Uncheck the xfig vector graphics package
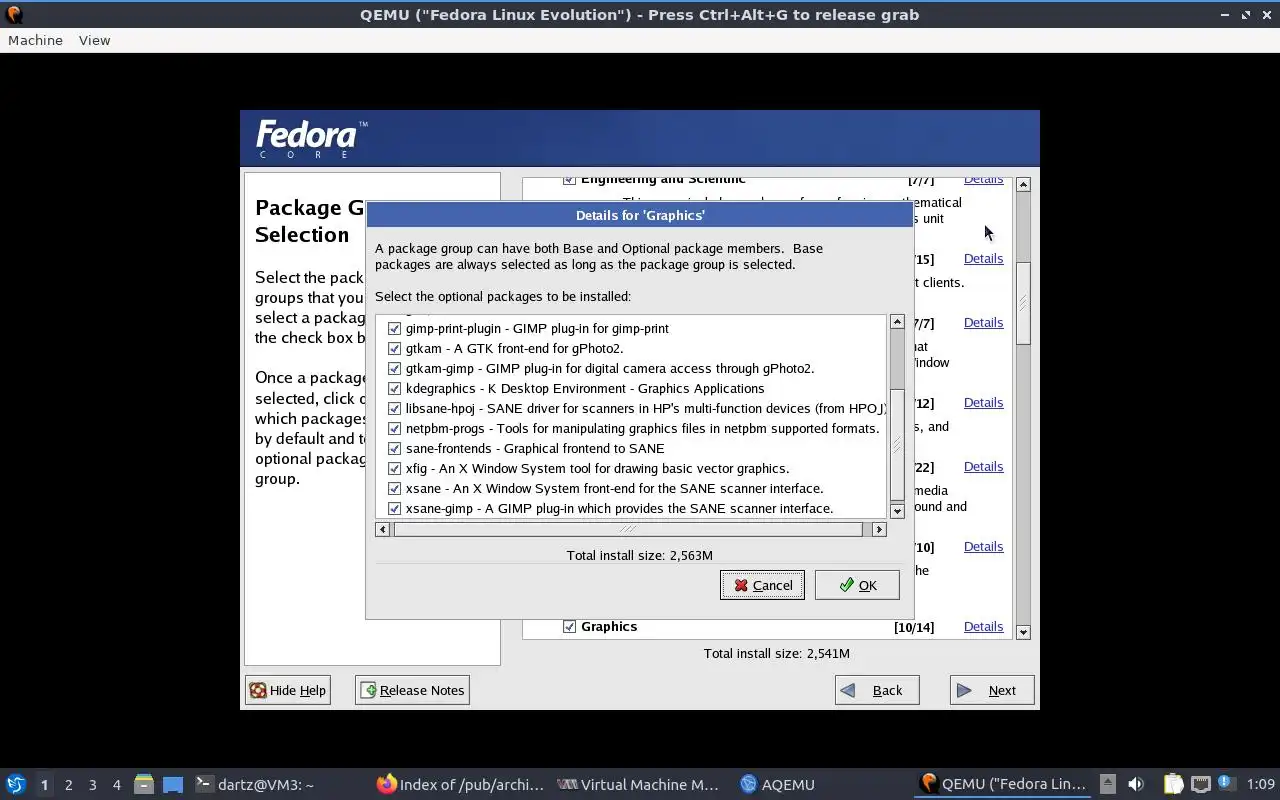Viewport: 1280px width, 800px height. 394,468
